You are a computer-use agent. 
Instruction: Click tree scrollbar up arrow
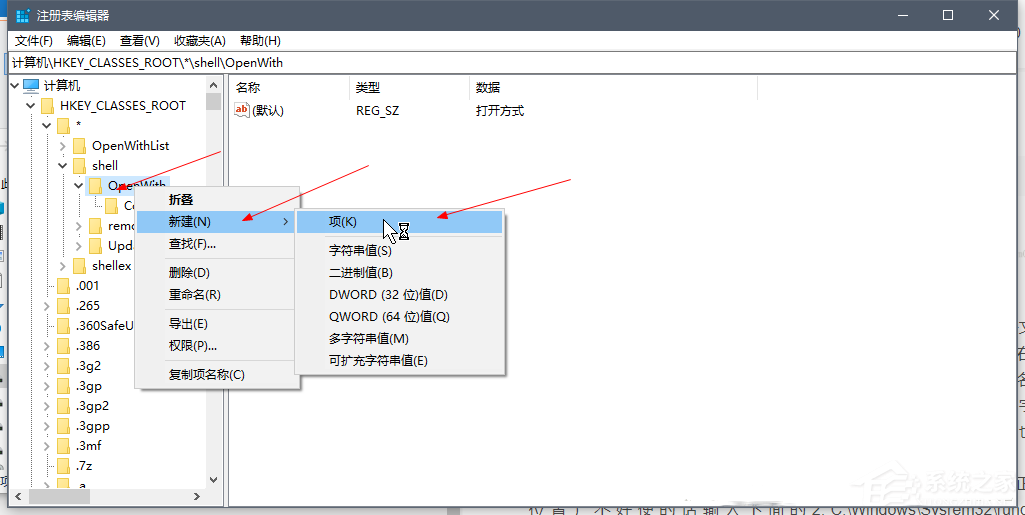pyautogui.click(x=213, y=85)
